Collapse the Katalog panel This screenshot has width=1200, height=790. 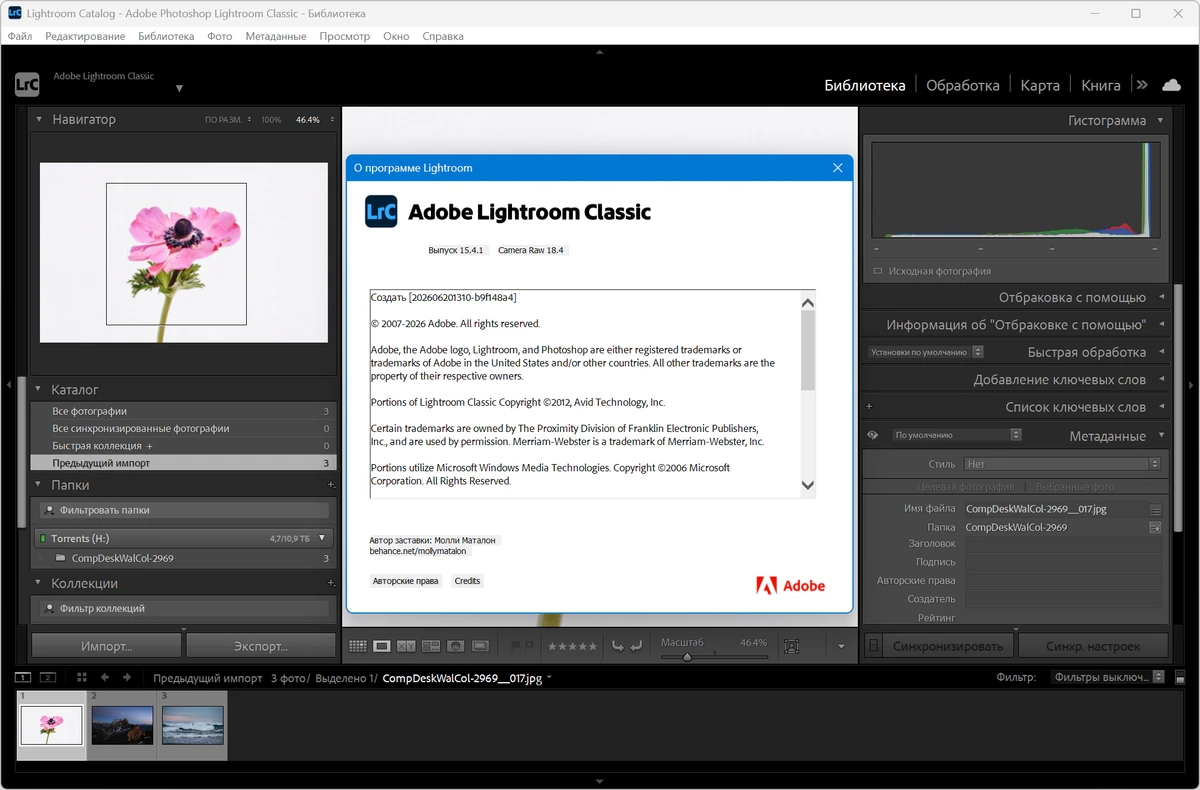pos(39,389)
